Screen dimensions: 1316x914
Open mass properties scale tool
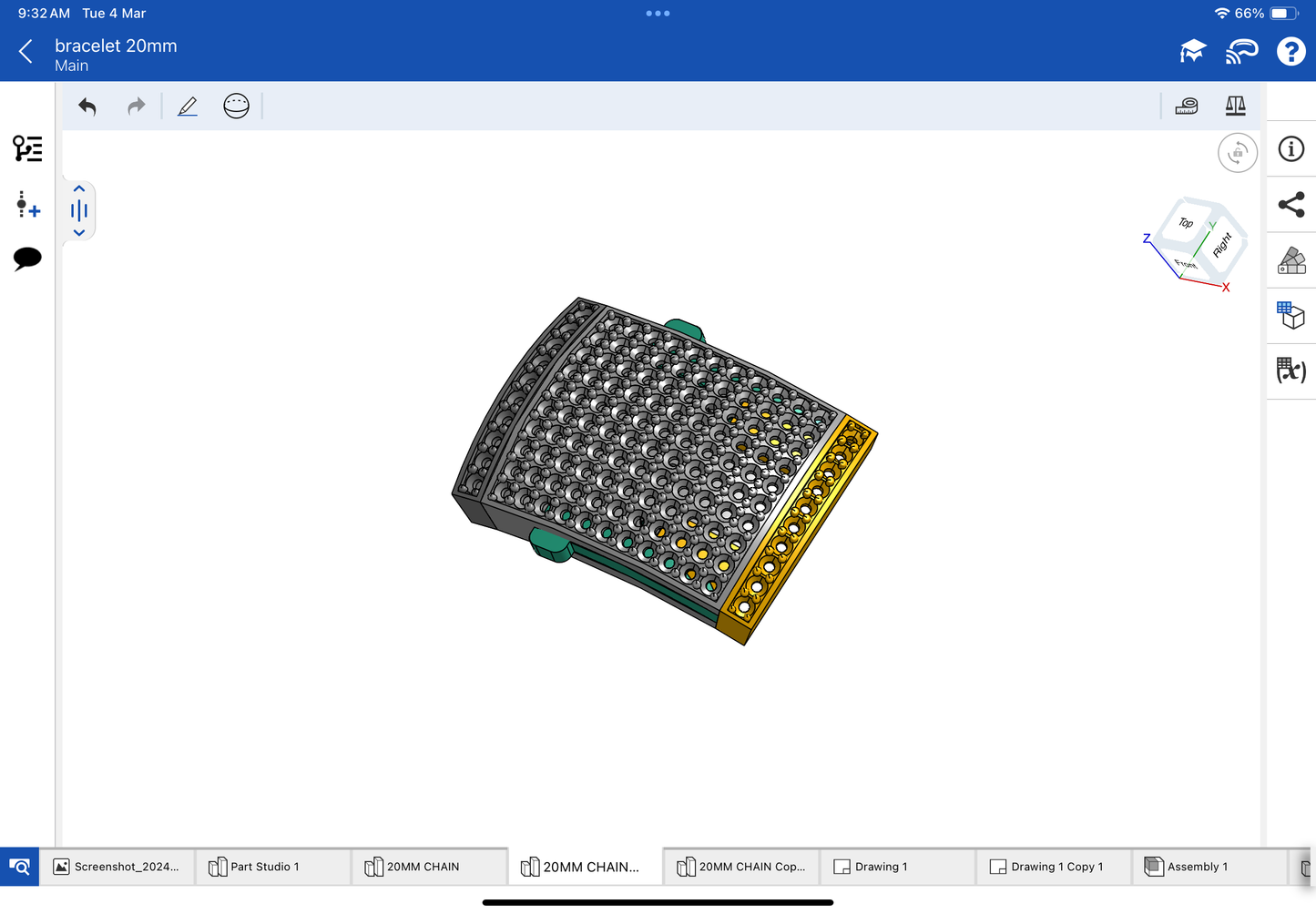[x=1235, y=107]
